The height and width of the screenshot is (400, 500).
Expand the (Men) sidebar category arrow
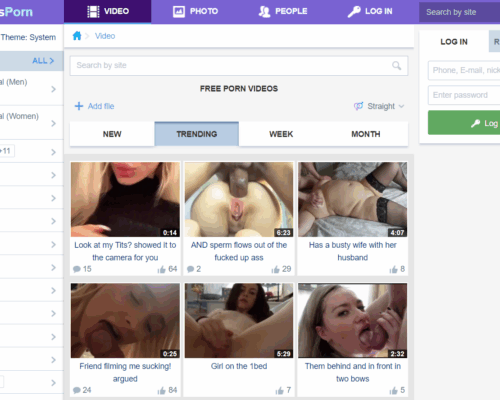(54, 89)
